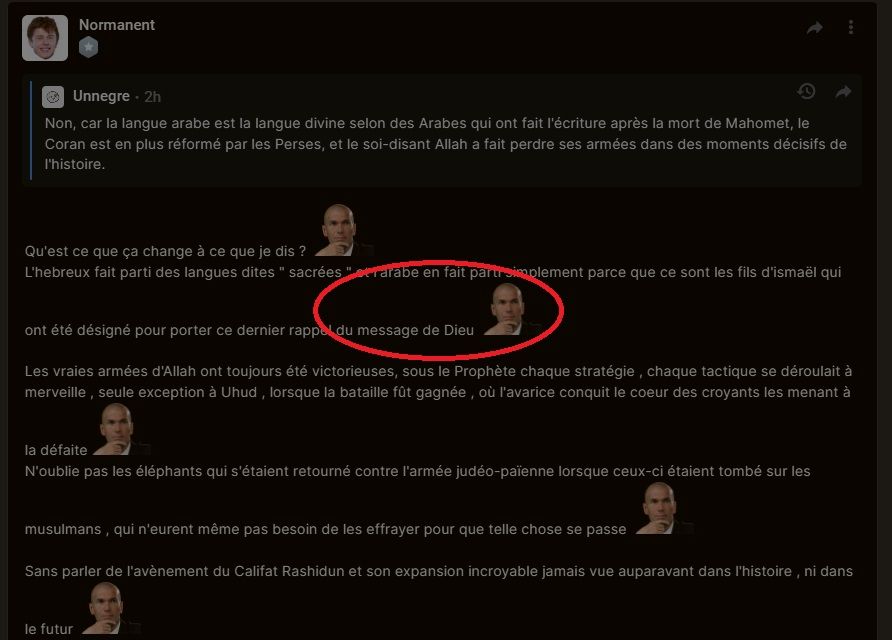Open Normanent's profile picture
892x640 pixels.
point(45,38)
